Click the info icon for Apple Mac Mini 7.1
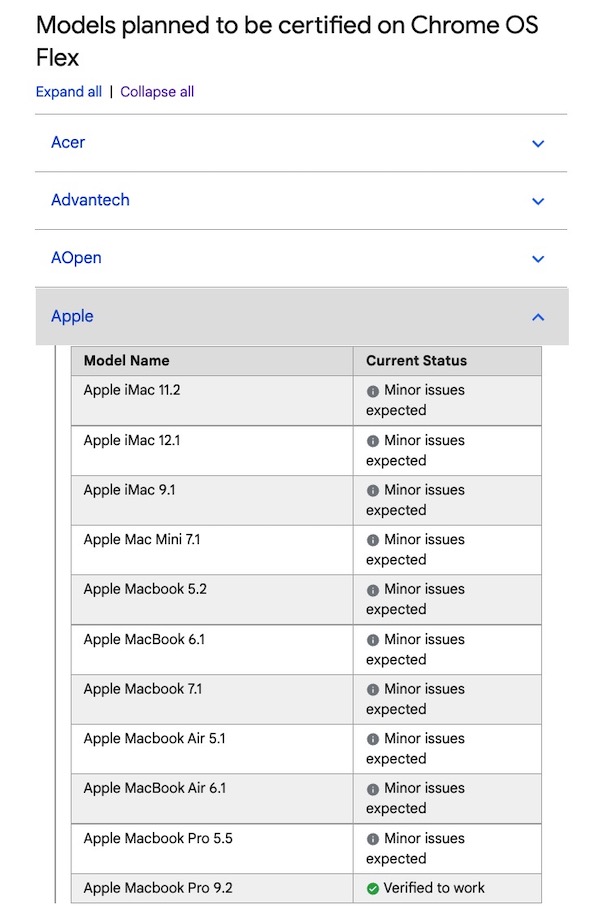 click(x=372, y=539)
